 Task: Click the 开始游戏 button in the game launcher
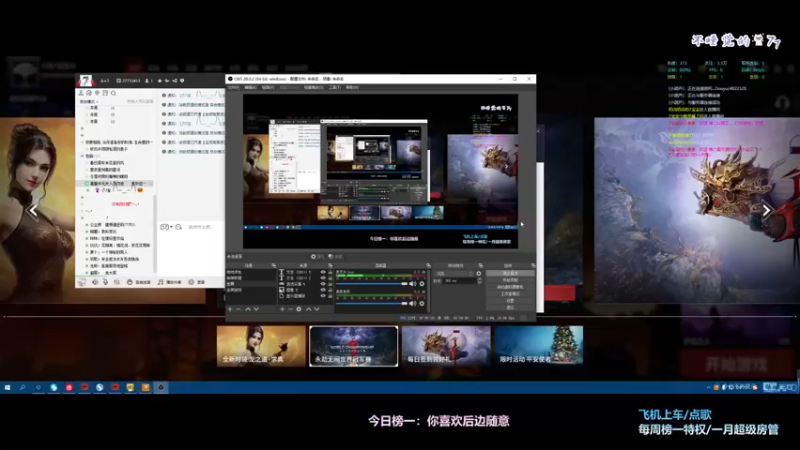(x=736, y=364)
